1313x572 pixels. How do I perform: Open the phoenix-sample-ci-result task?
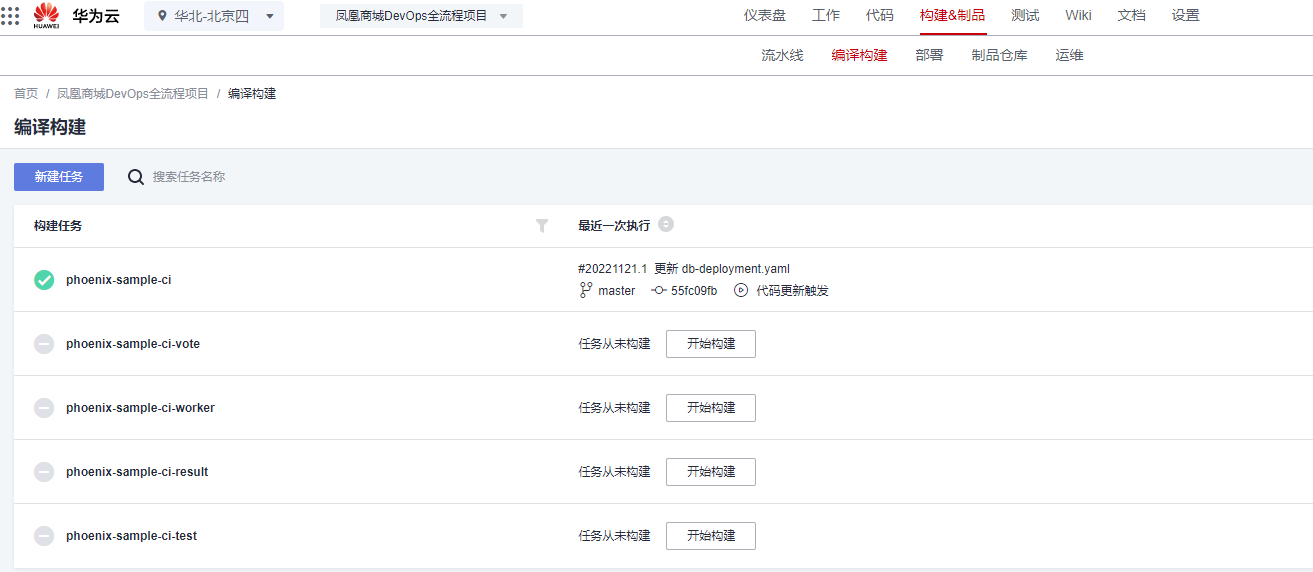[x=137, y=472]
